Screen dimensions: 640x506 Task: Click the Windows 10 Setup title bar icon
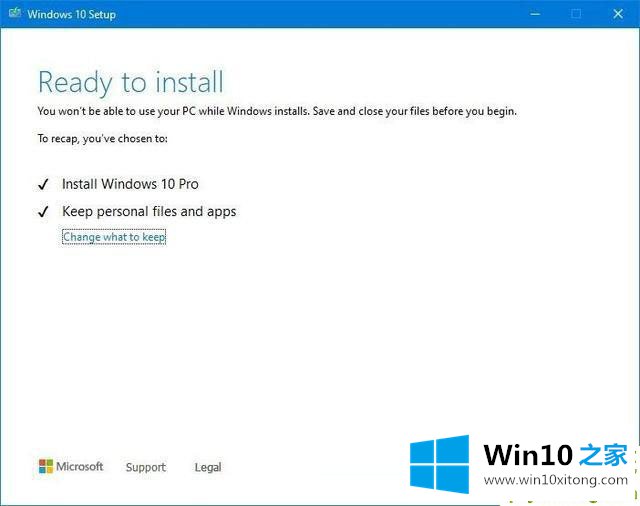(x=15, y=13)
